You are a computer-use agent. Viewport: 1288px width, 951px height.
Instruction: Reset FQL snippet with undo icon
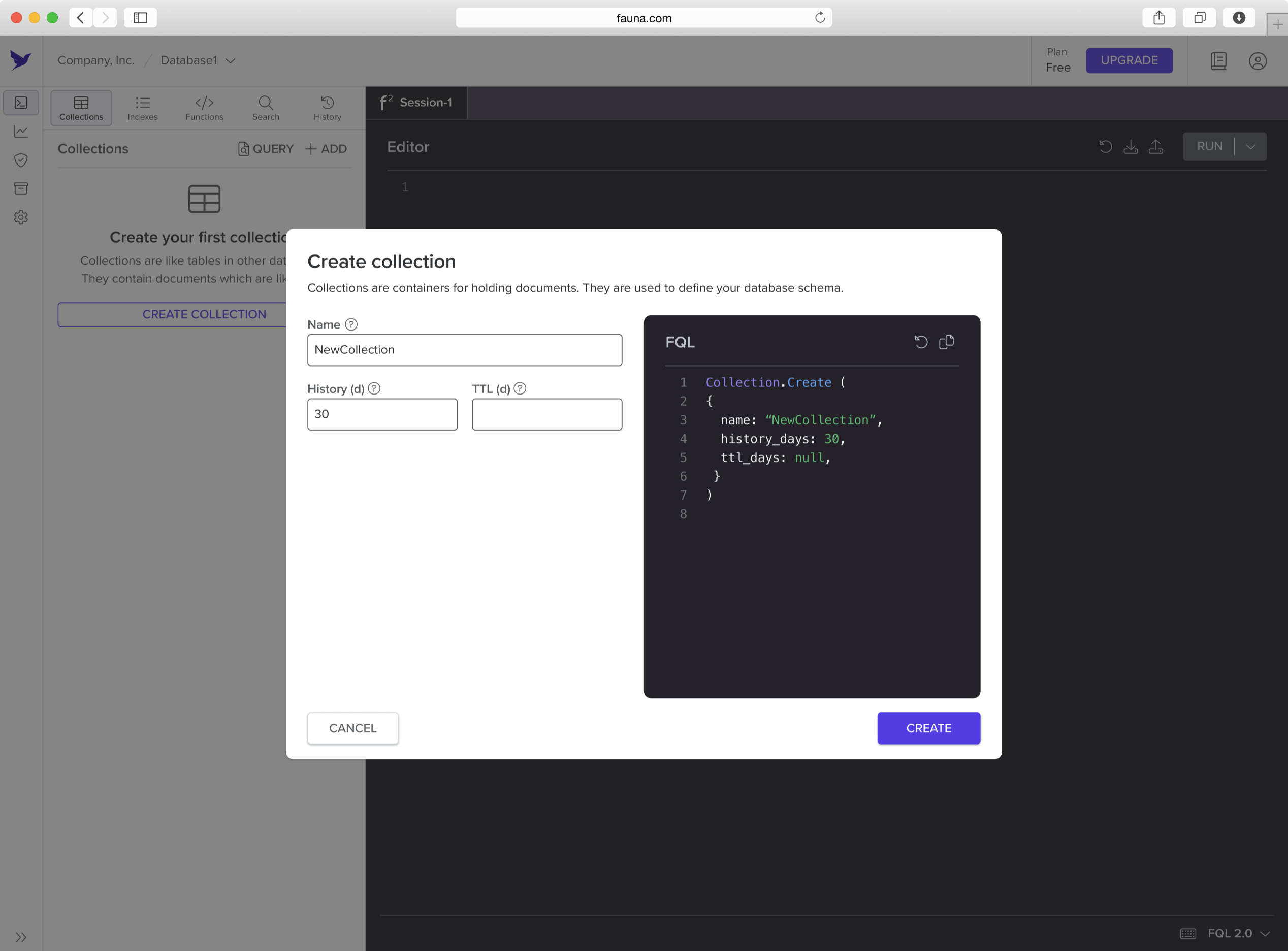[921, 342]
